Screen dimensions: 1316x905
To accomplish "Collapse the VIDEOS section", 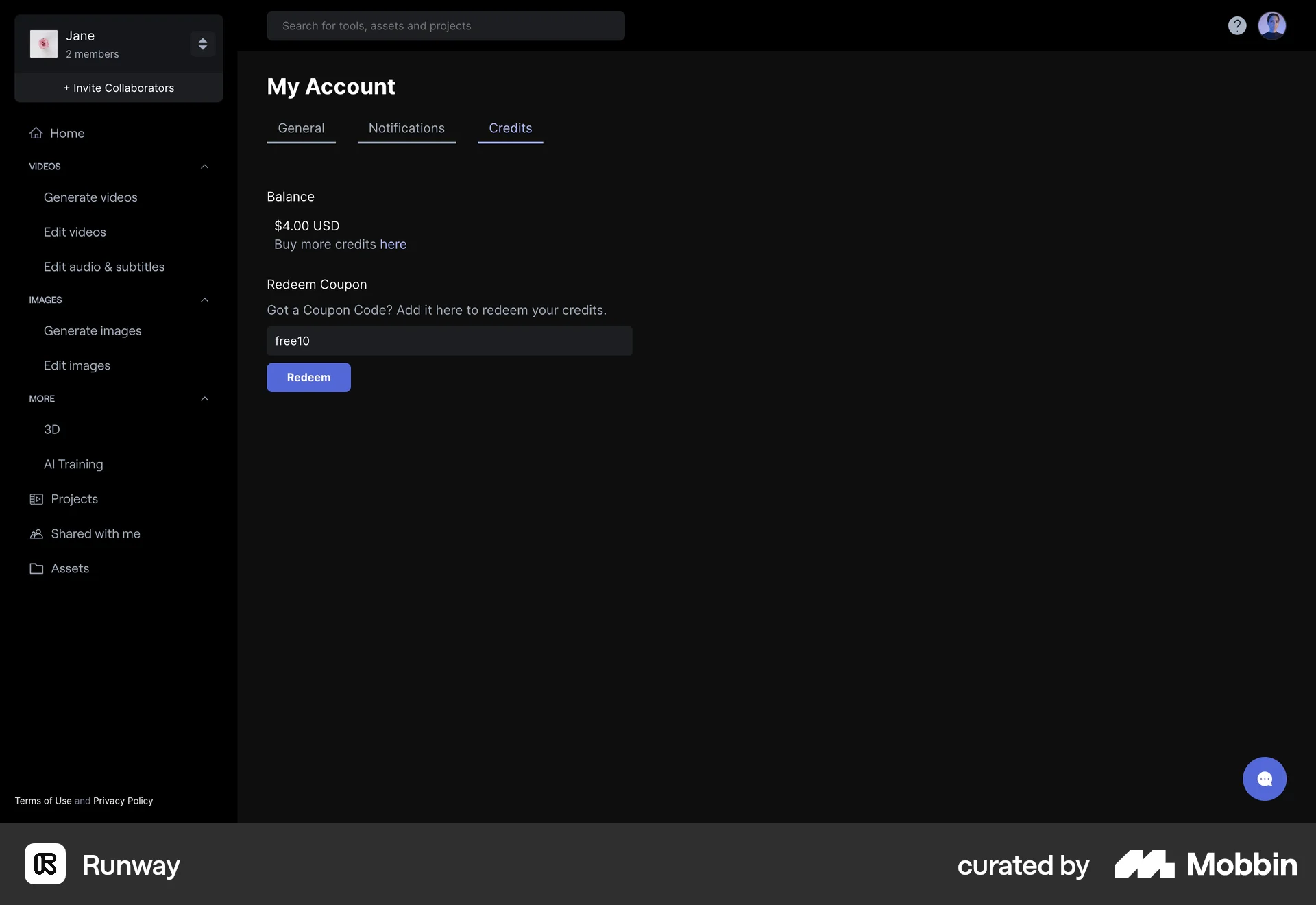I will click(x=204, y=167).
